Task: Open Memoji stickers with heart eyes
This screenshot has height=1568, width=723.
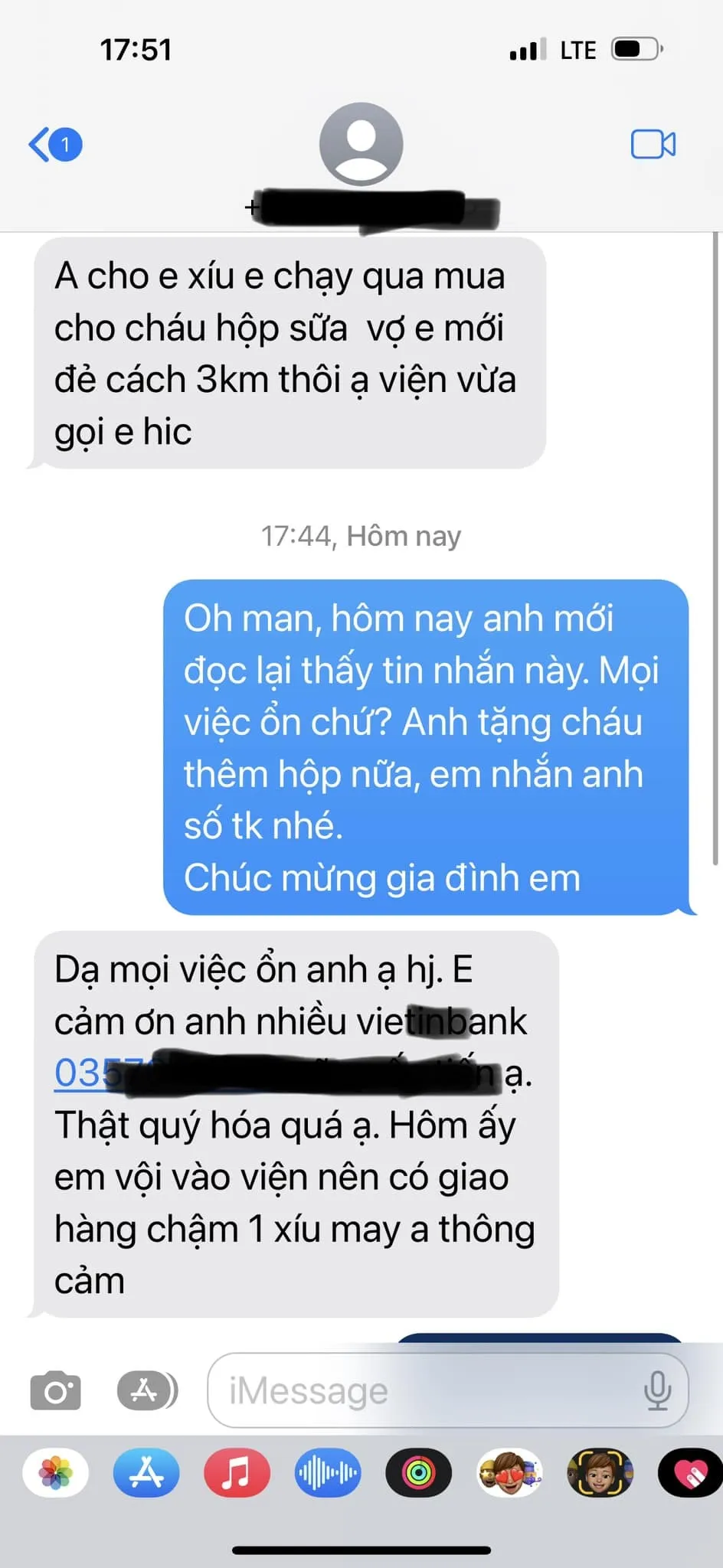Action: click(x=509, y=1472)
